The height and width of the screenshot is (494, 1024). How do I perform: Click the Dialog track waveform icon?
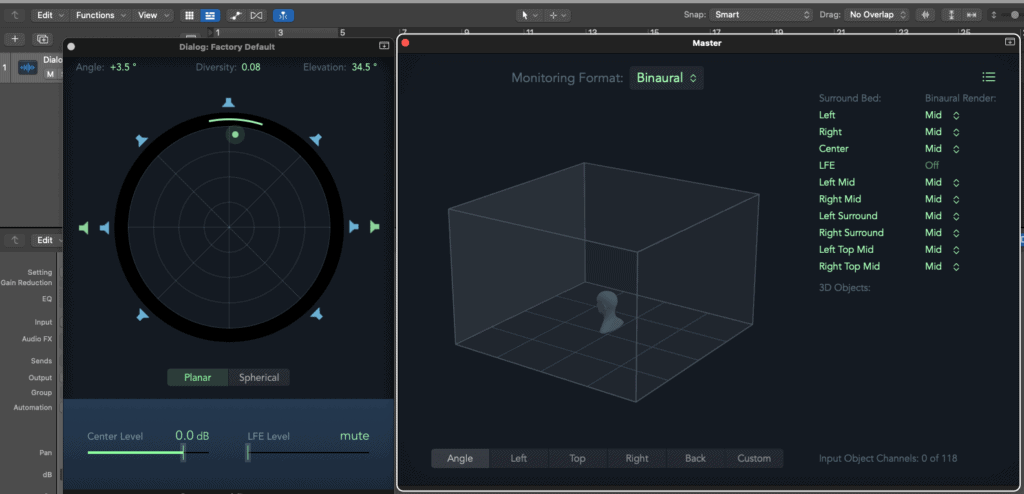coord(27,68)
